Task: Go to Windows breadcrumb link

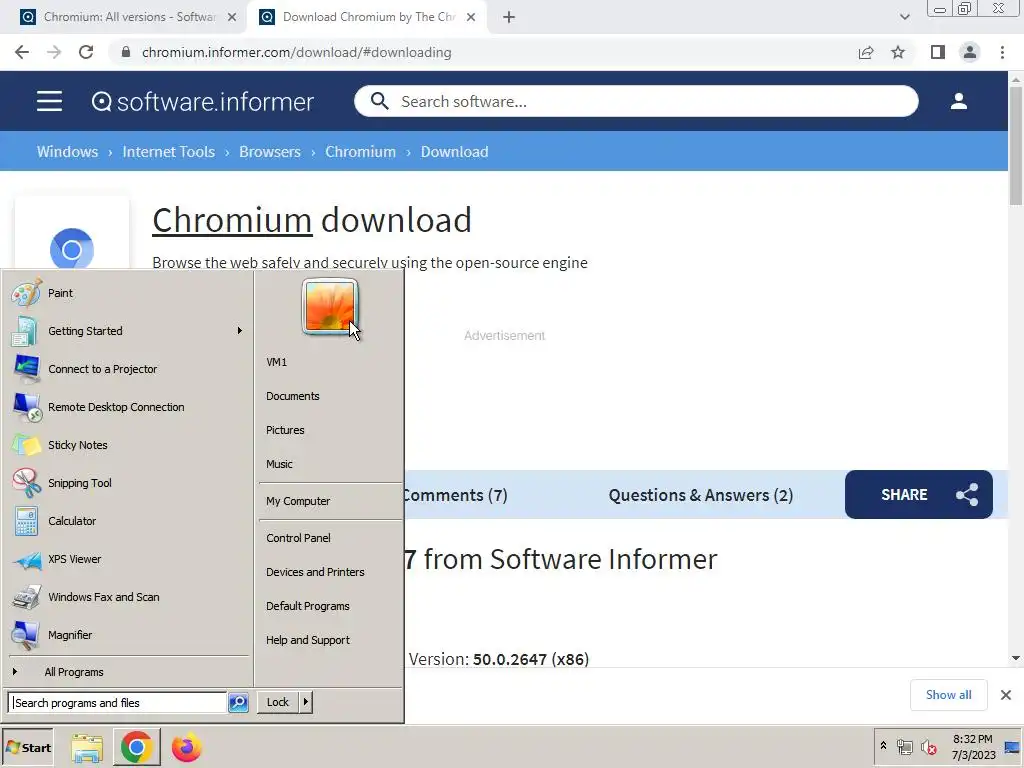Action: [67, 152]
